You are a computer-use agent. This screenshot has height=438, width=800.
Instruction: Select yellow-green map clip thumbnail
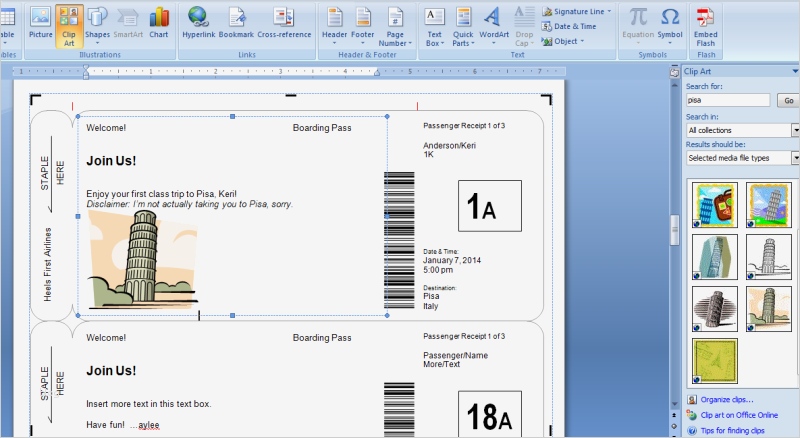(x=715, y=361)
